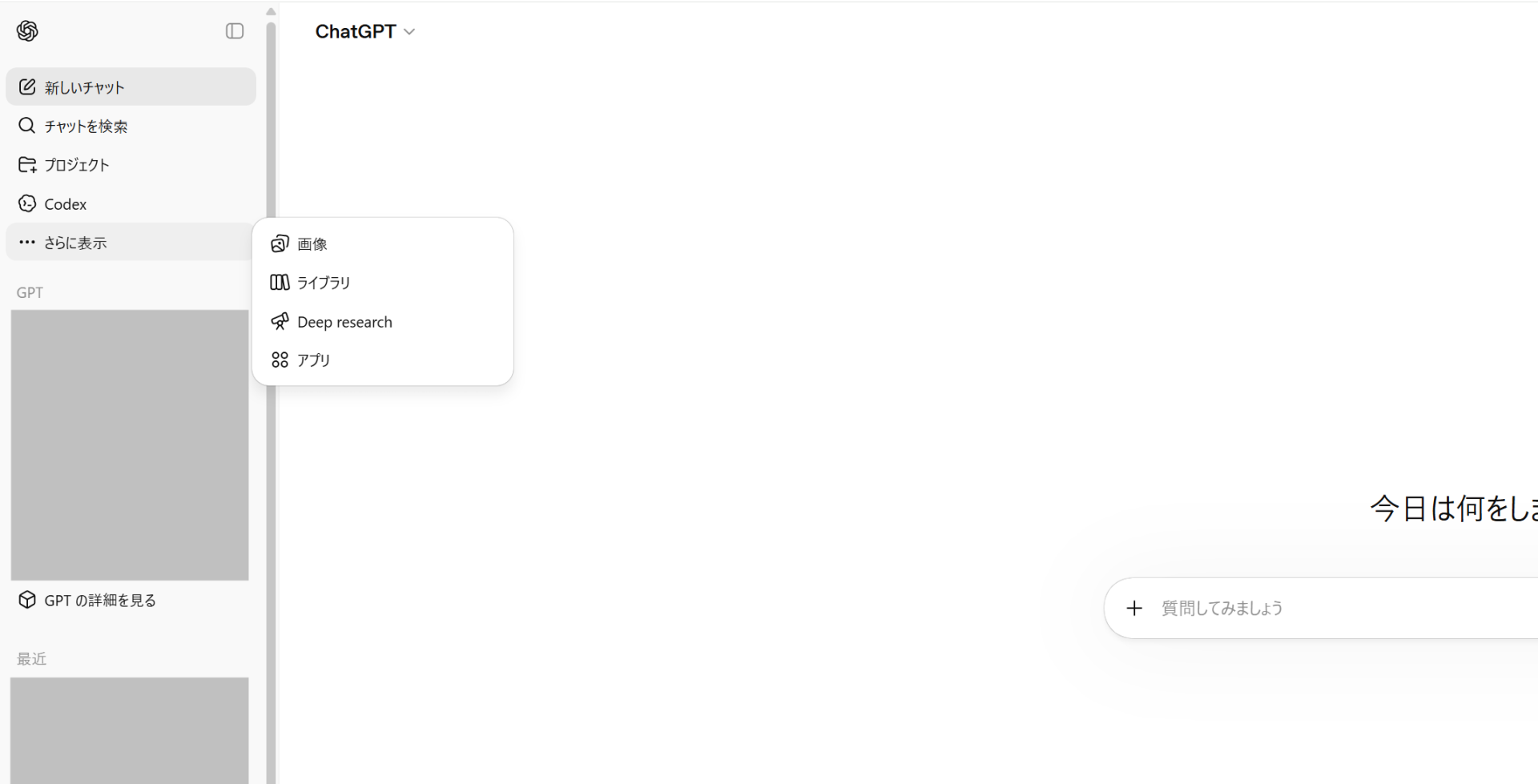Click the sidebar scrollbar up arrow

[271, 11]
